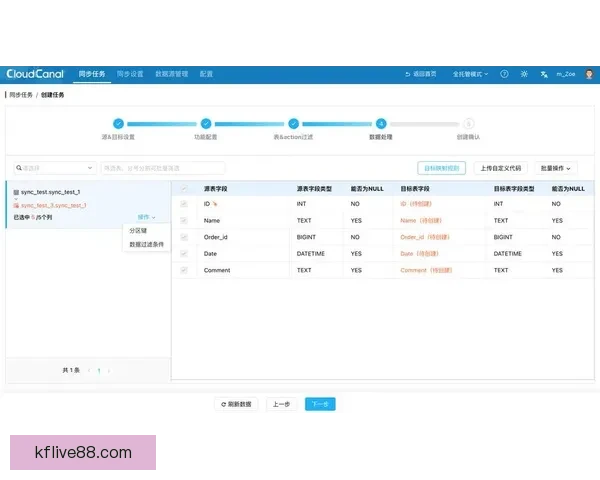Click the source table icon for sync_test.sync_test_1
This screenshot has width=600, height=480.
point(17,191)
